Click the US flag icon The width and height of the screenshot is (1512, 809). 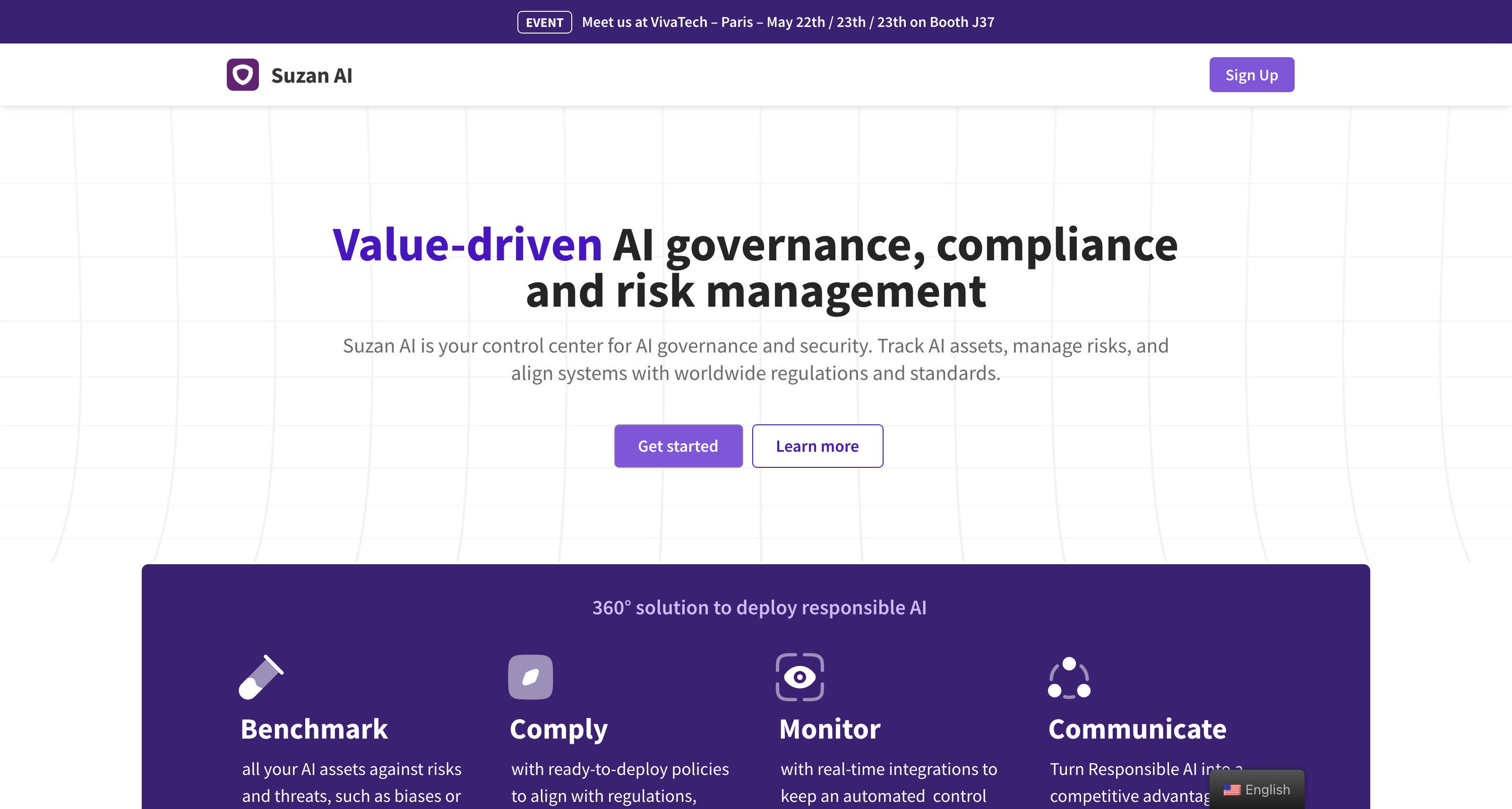[1231, 790]
